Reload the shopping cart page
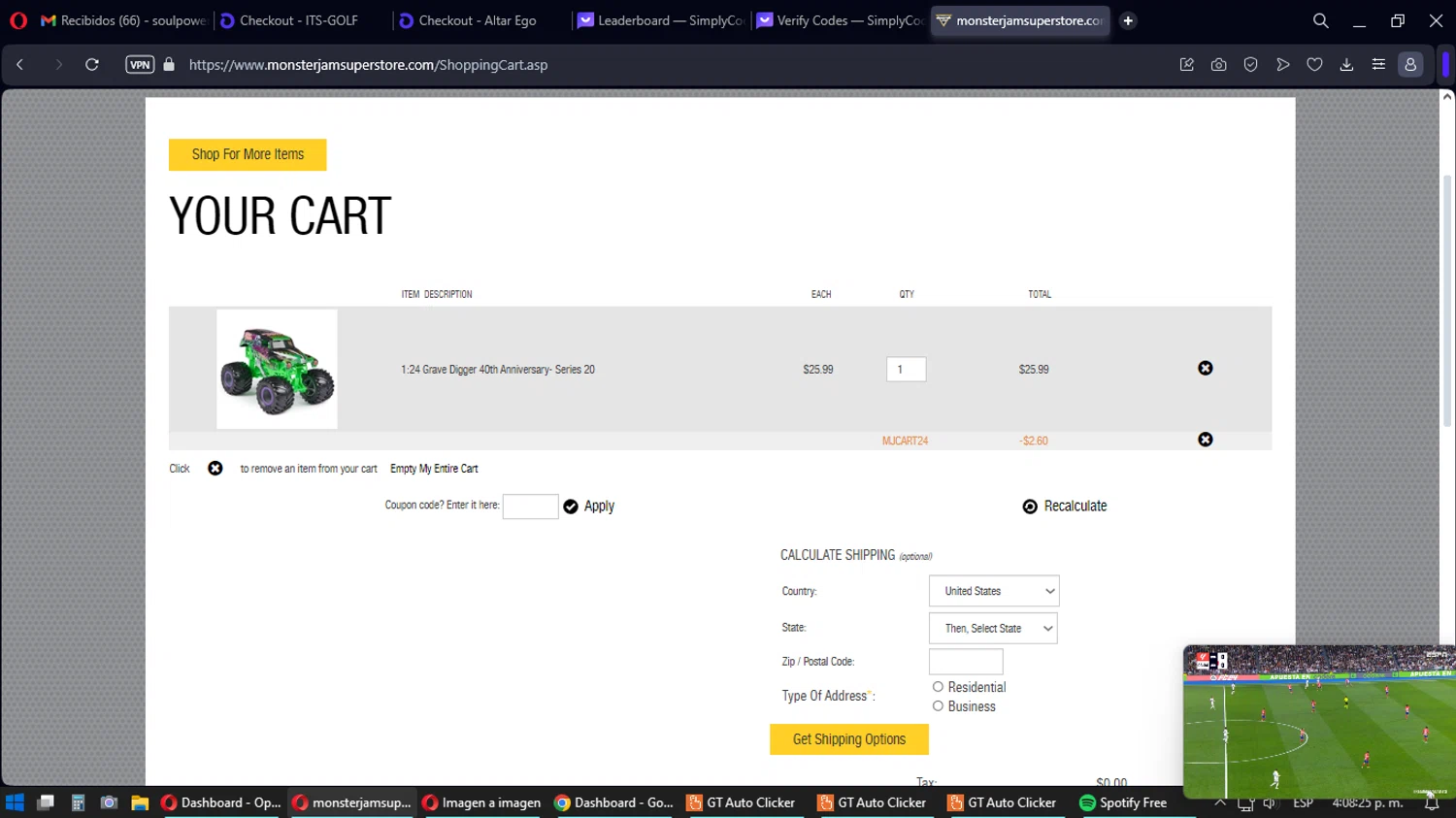Viewport: 1456px width, 818px height. [92, 65]
